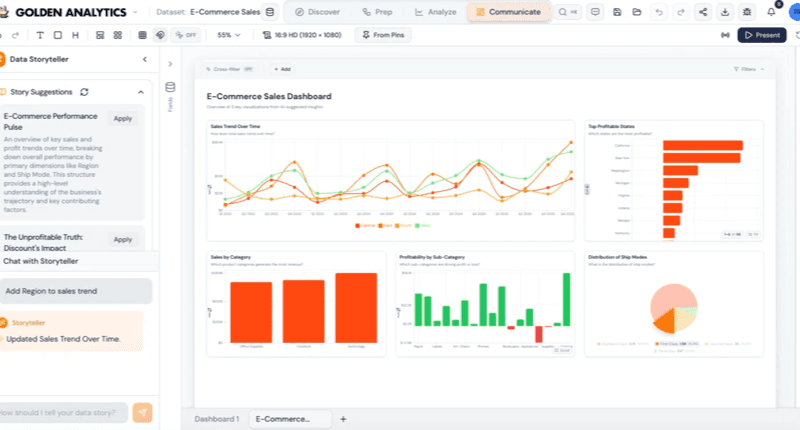Screen dimensions: 800x430
Task: Click the share icon in top bar
Action: (x=703, y=12)
